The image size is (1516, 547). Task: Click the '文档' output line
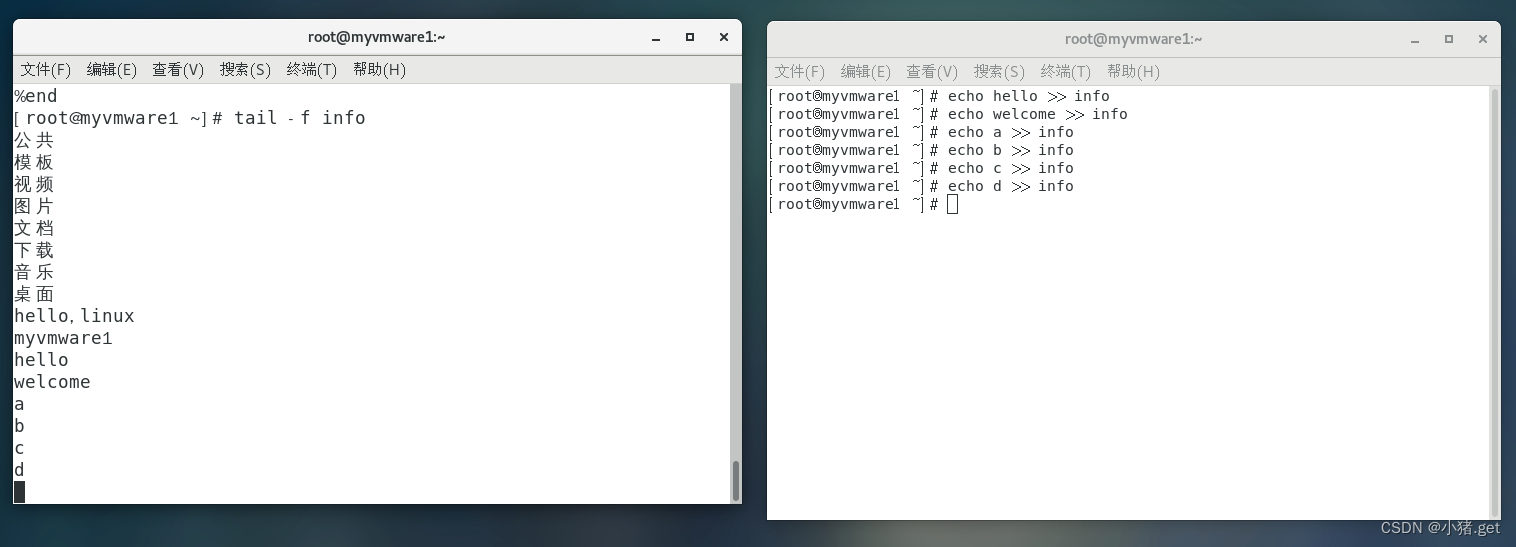pyautogui.click(x=34, y=228)
